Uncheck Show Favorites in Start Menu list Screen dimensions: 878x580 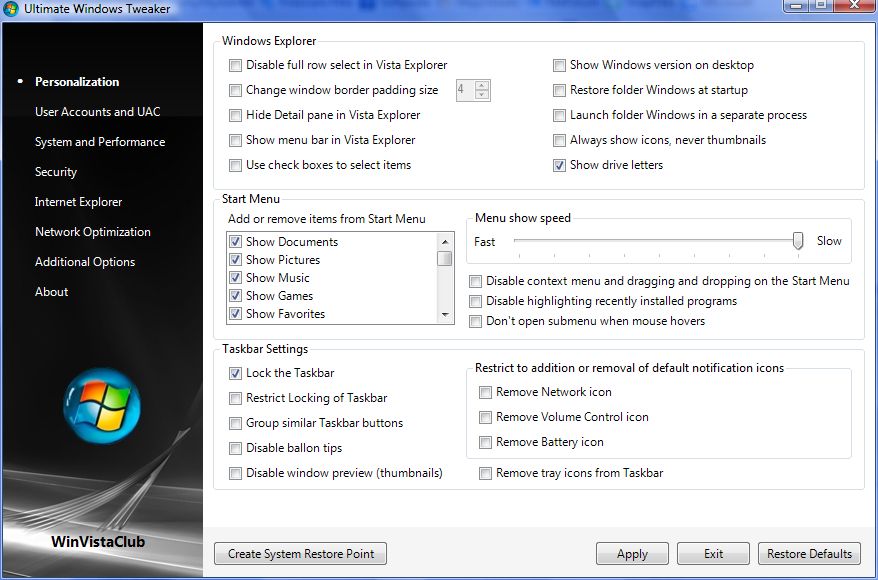(x=235, y=314)
